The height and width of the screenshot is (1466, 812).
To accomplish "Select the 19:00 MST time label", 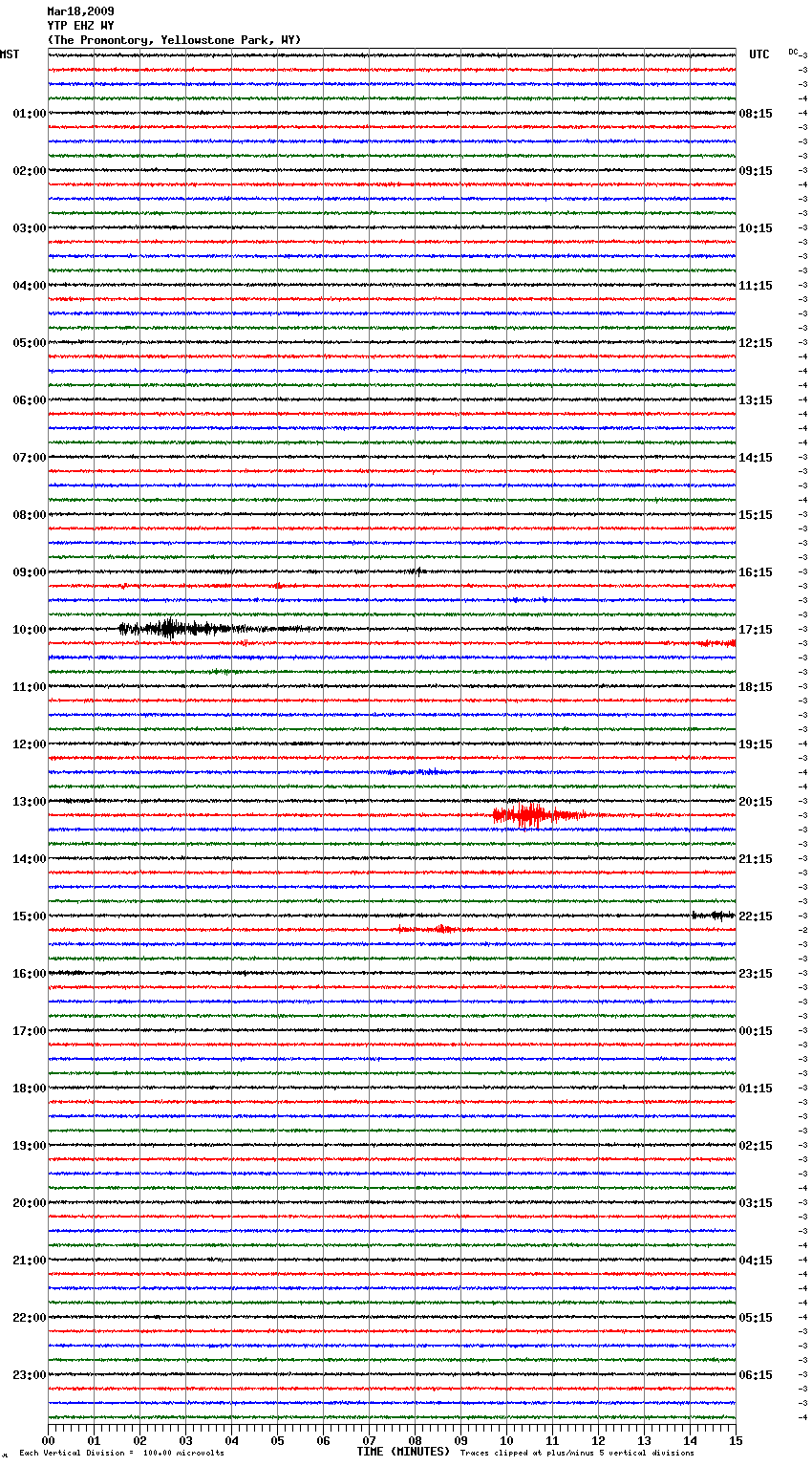I will (29, 1146).
